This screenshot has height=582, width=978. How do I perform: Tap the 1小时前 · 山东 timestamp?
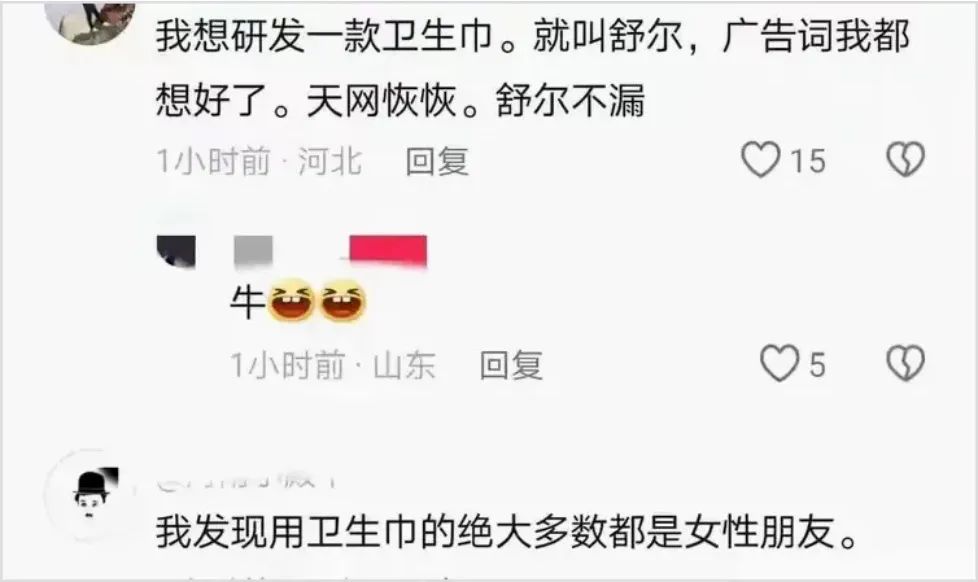[x=333, y=365]
